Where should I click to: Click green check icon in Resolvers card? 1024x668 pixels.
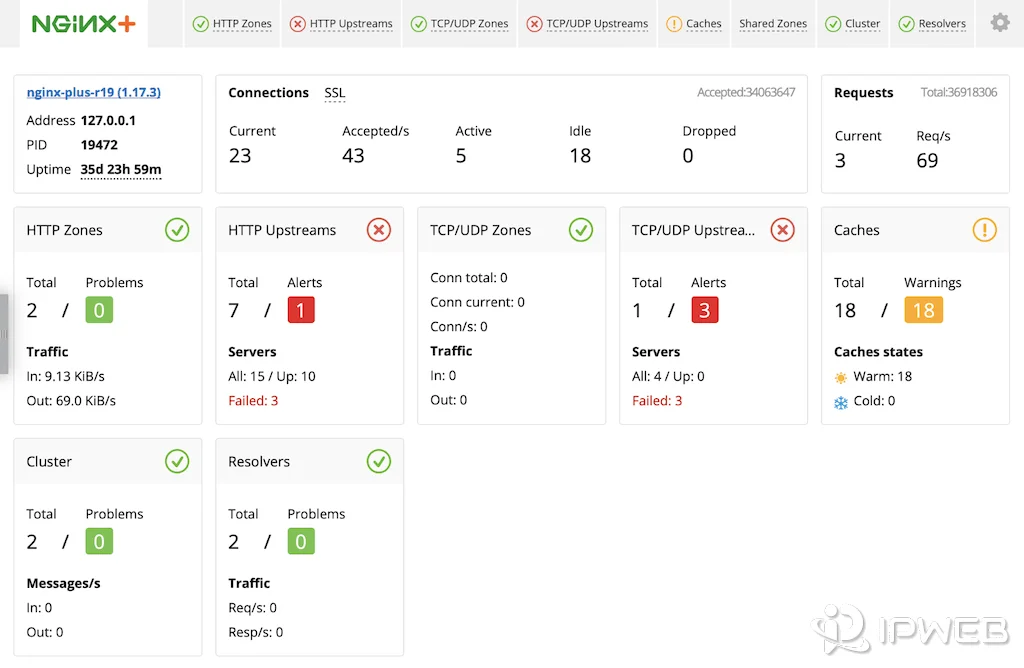click(x=379, y=461)
